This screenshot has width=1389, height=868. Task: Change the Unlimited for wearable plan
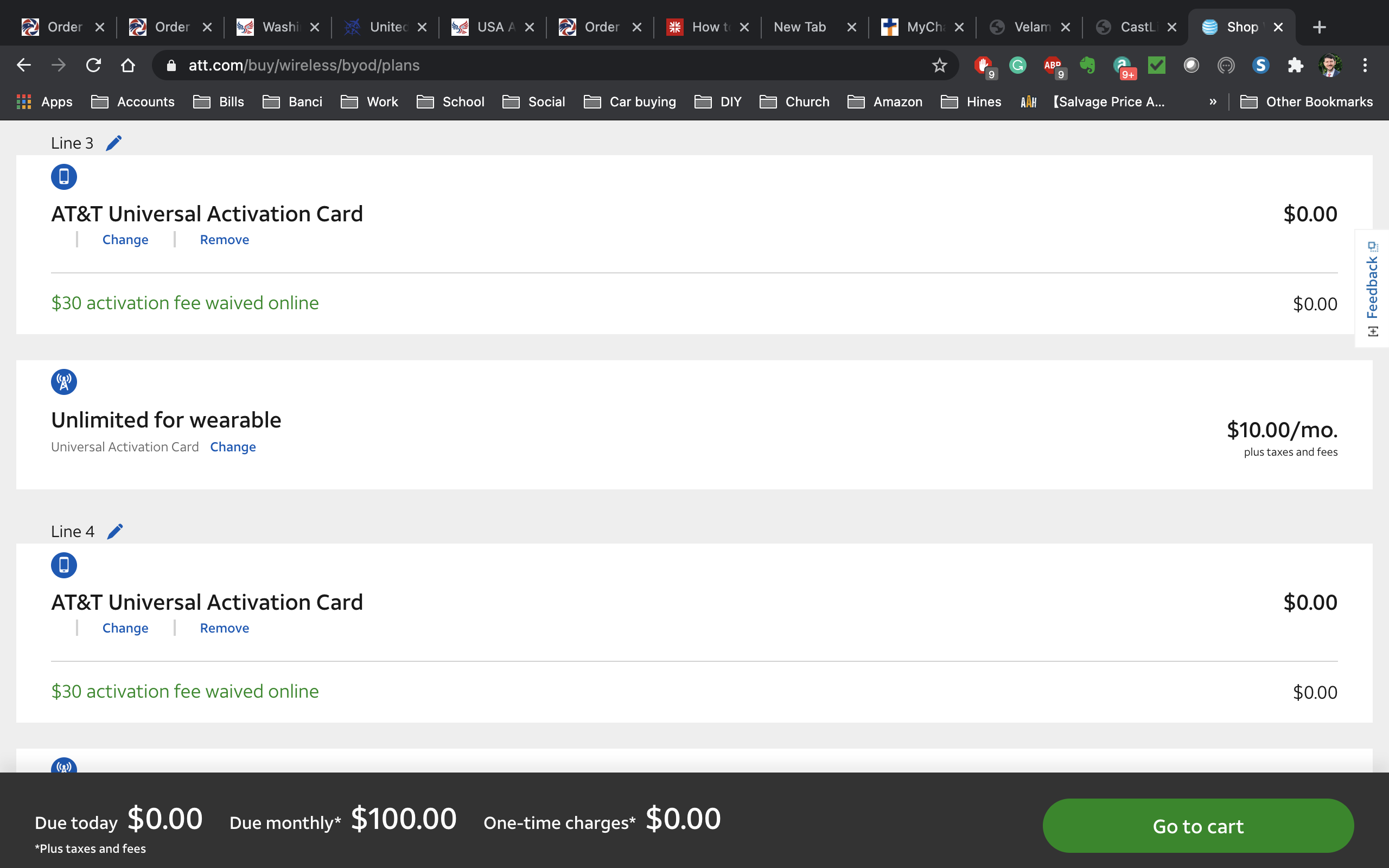coord(233,446)
